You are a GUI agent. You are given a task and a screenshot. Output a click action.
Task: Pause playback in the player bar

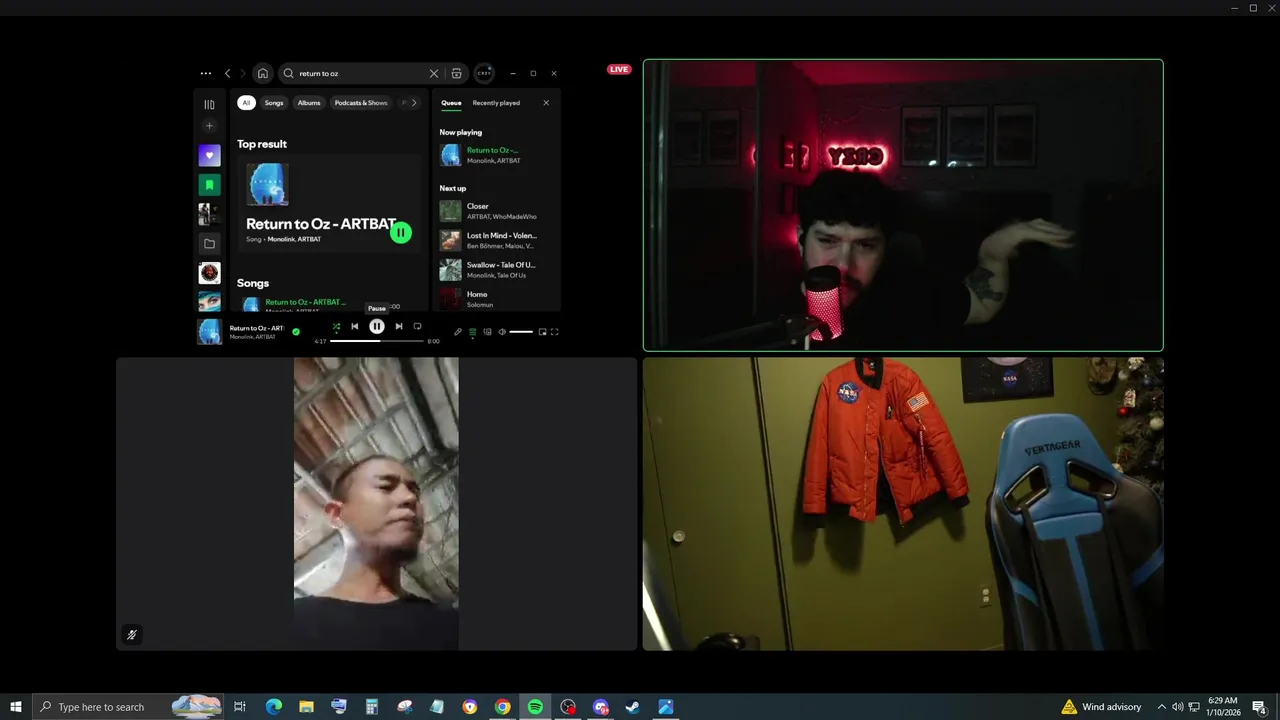click(x=377, y=326)
